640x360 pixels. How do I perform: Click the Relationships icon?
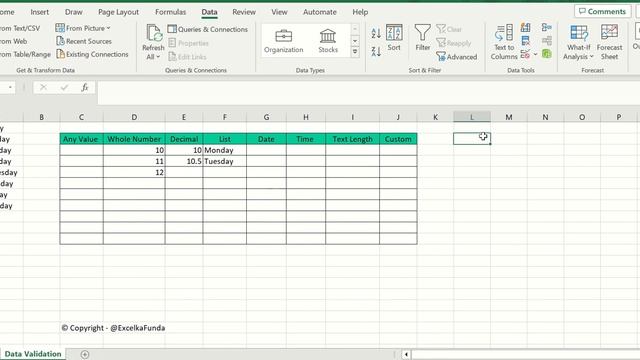[547, 41]
